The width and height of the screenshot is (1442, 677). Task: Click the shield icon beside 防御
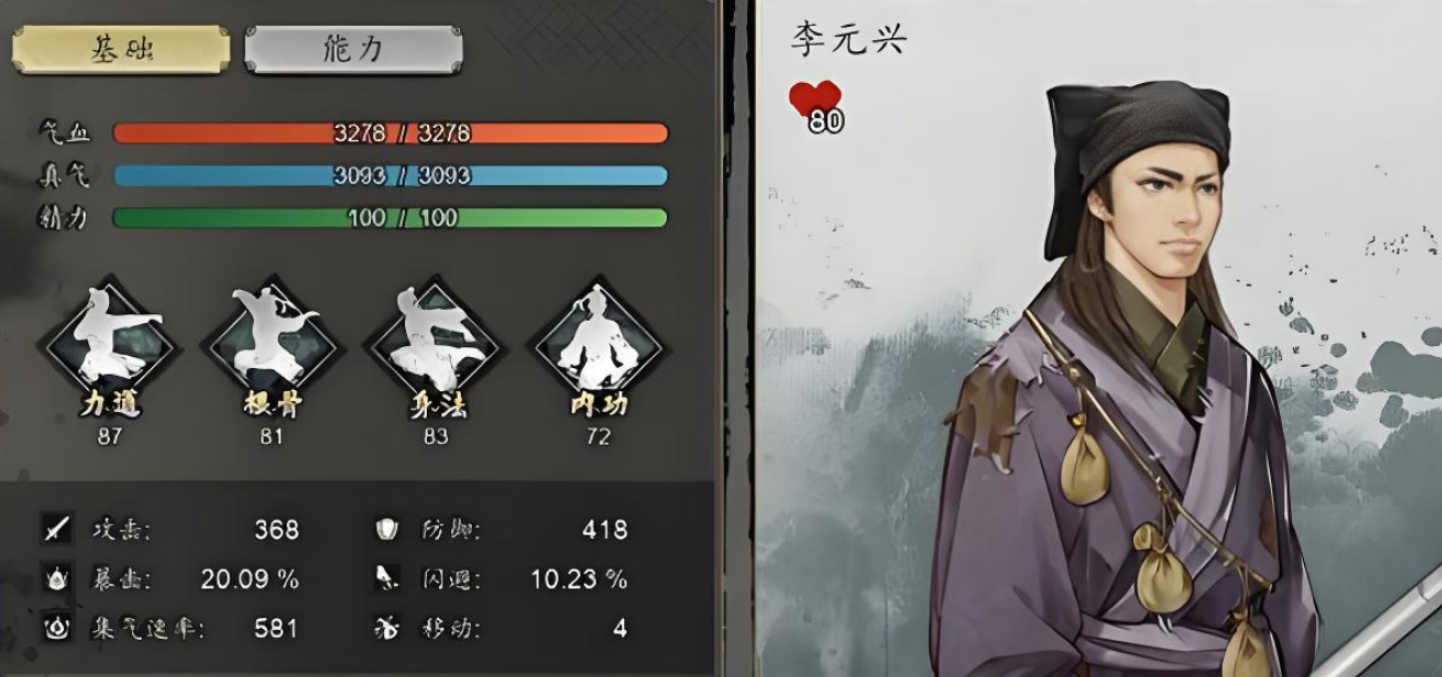386,529
